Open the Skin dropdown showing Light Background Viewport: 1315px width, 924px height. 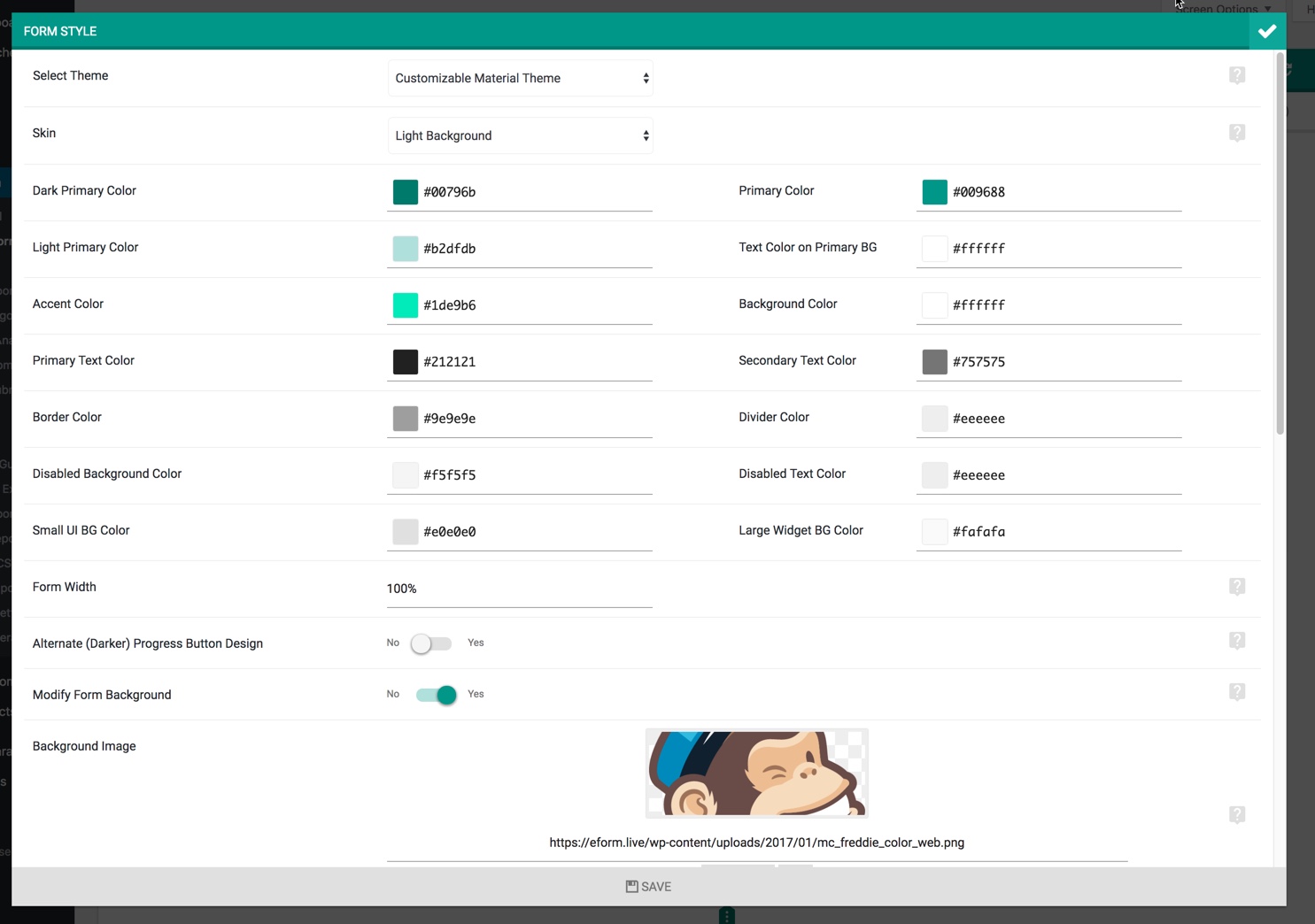(x=520, y=135)
